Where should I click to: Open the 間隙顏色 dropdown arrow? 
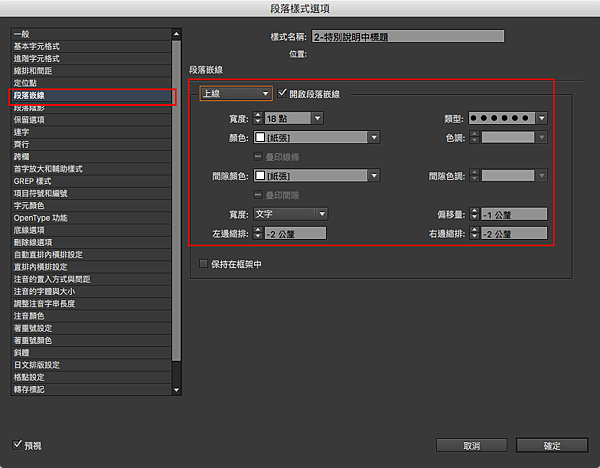[x=374, y=176]
